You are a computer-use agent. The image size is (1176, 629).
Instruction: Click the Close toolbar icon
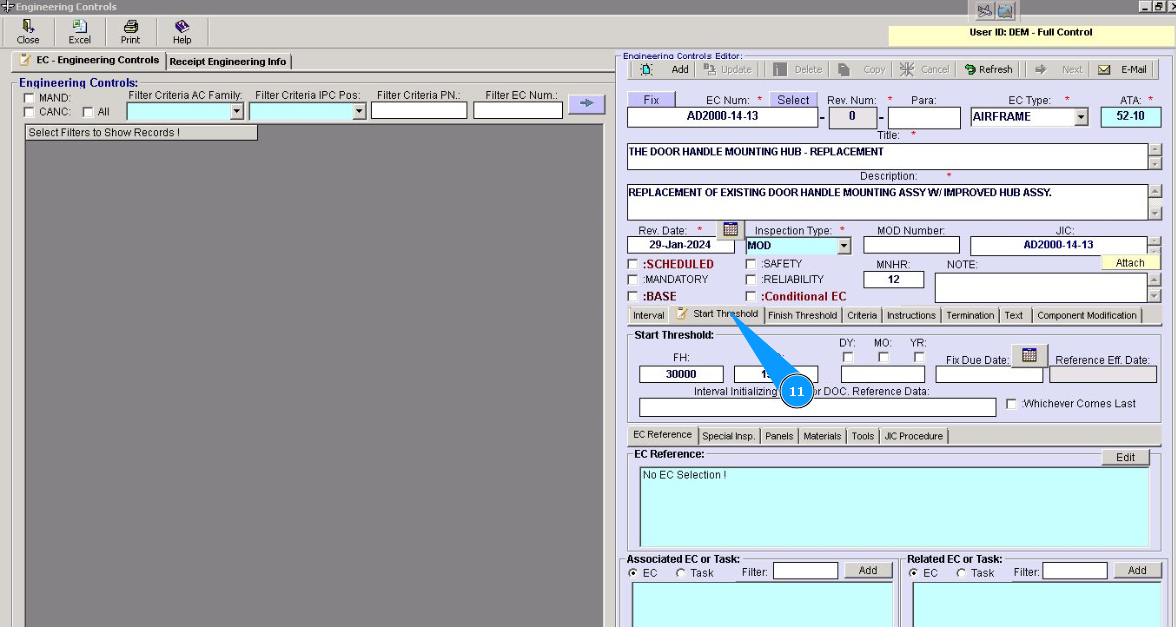(x=28, y=32)
